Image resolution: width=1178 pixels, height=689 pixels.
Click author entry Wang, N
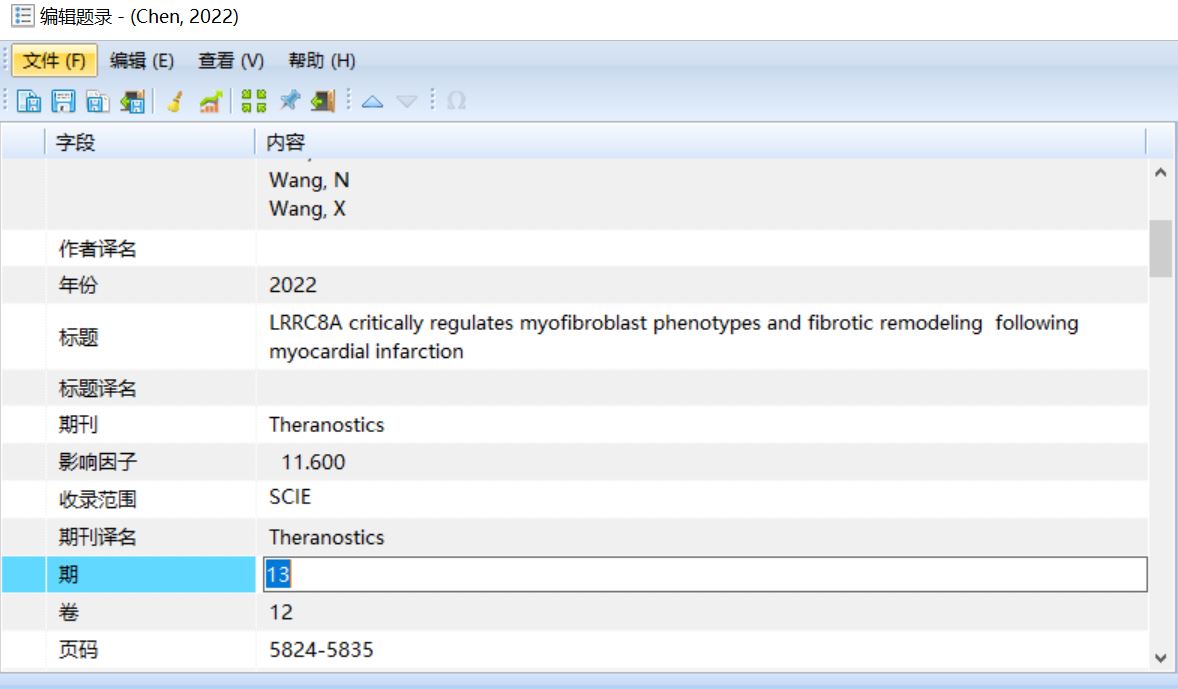[309, 180]
